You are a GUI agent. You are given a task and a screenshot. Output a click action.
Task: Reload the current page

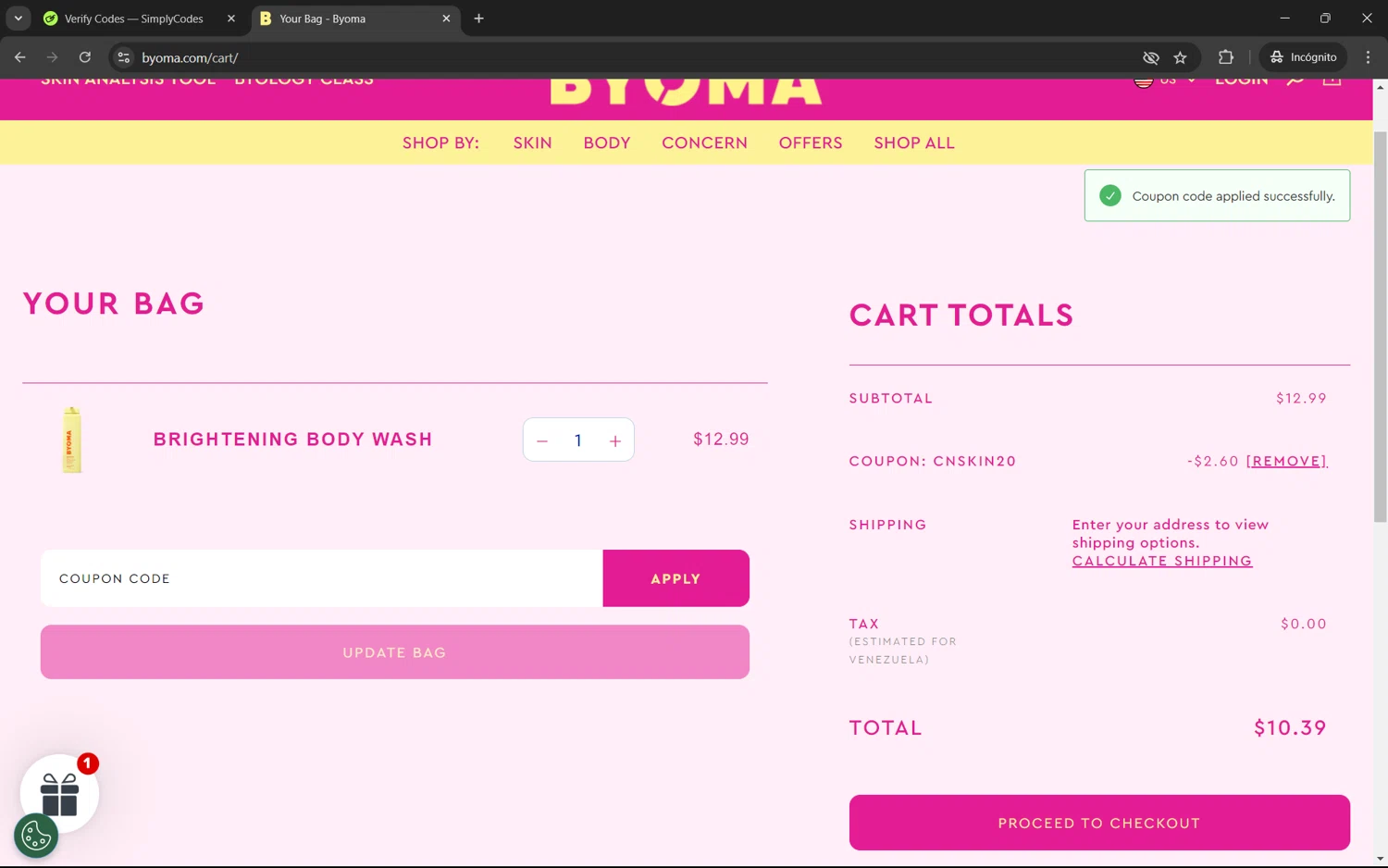[x=85, y=57]
